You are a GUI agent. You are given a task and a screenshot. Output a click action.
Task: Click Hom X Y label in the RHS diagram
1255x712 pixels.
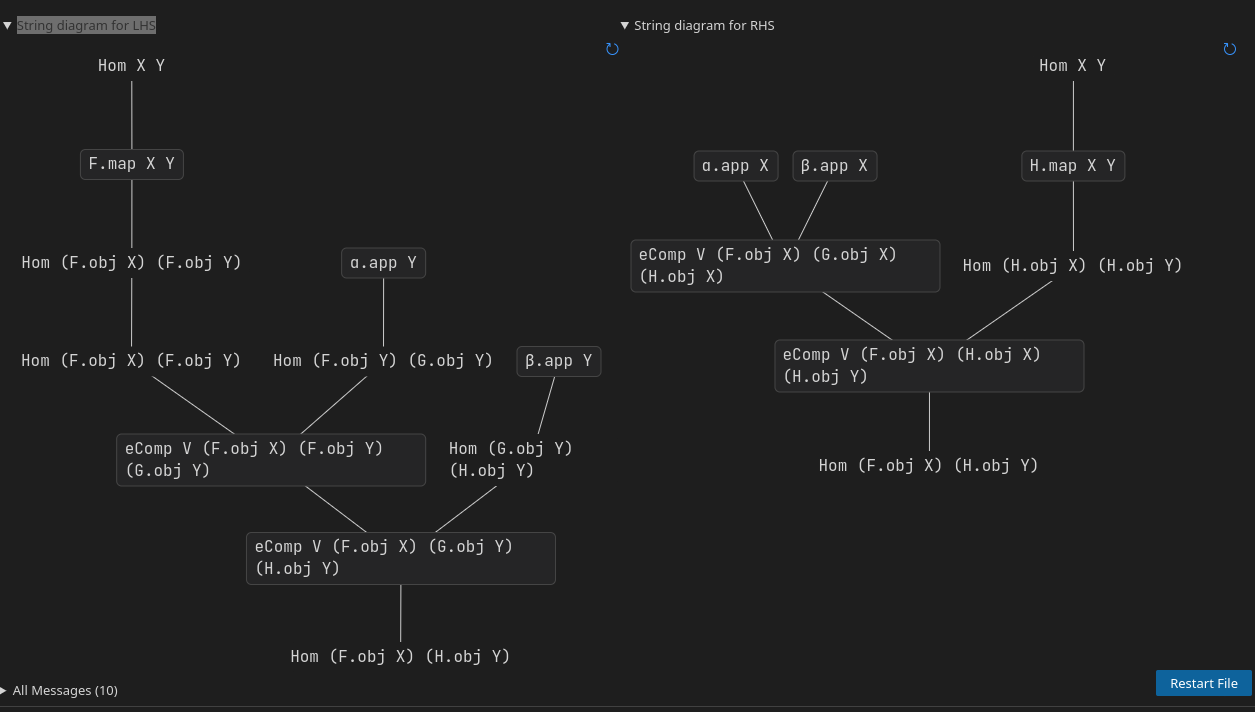pyautogui.click(x=1073, y=66)
